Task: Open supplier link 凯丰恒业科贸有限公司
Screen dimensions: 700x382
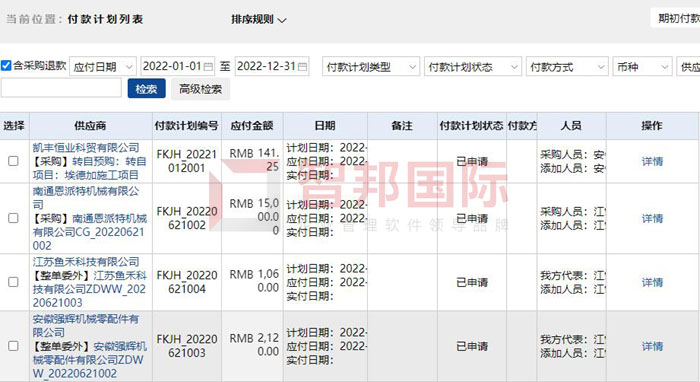Action: tap(86, 147)
